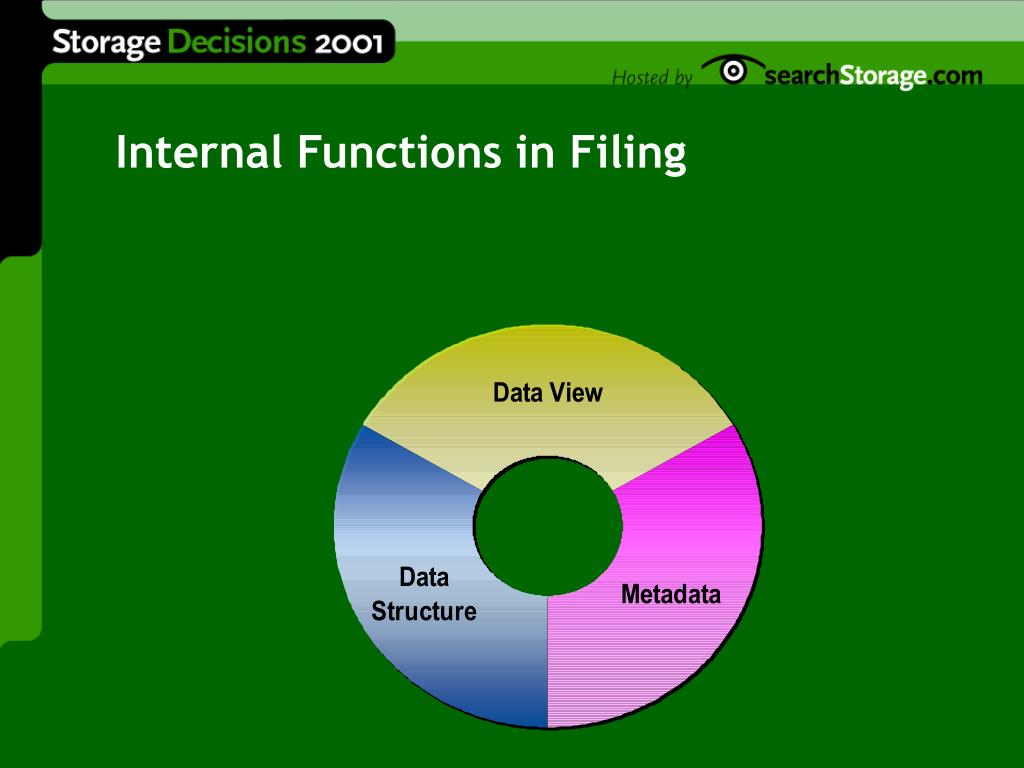Select the 'Data View' donut segment label
Screen dimensions: 1024x768
[x=547, y=392]
